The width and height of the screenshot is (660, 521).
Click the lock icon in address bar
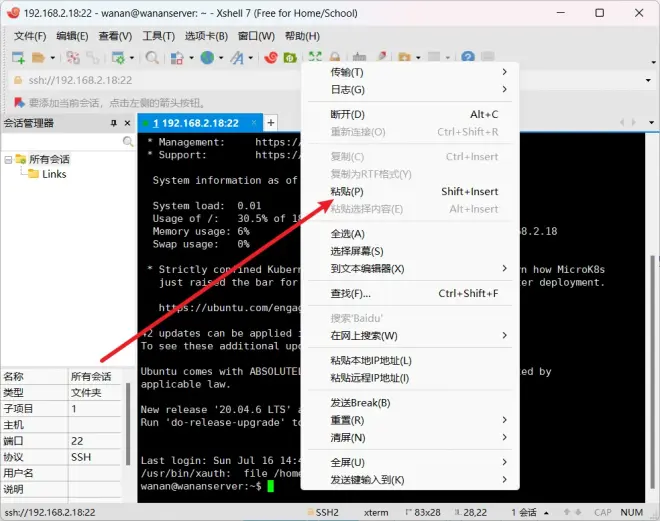(18, 80)
